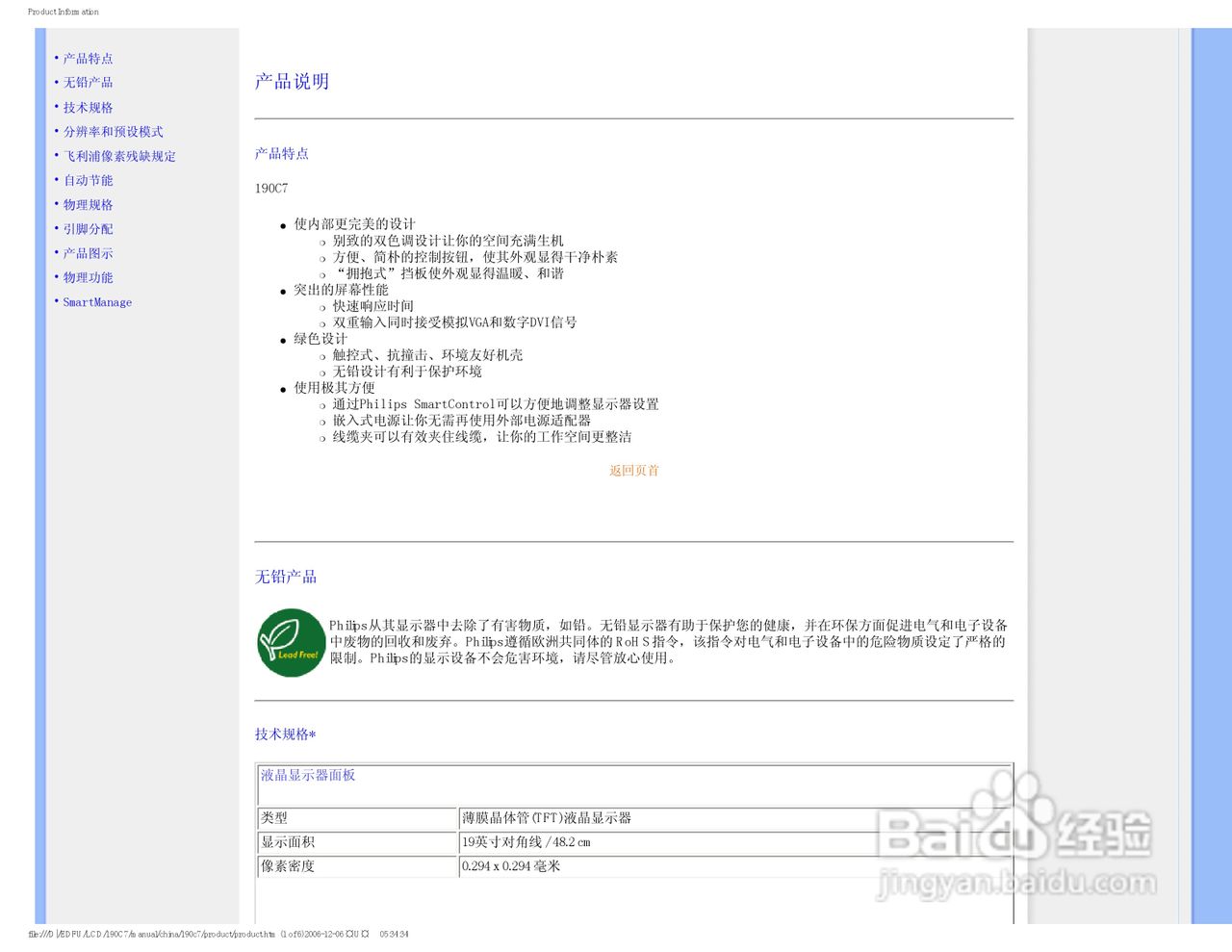This screenshot has height=952, width=1232.
Task: Open the 物理功能 sidebar link
Action: (88, 277)
